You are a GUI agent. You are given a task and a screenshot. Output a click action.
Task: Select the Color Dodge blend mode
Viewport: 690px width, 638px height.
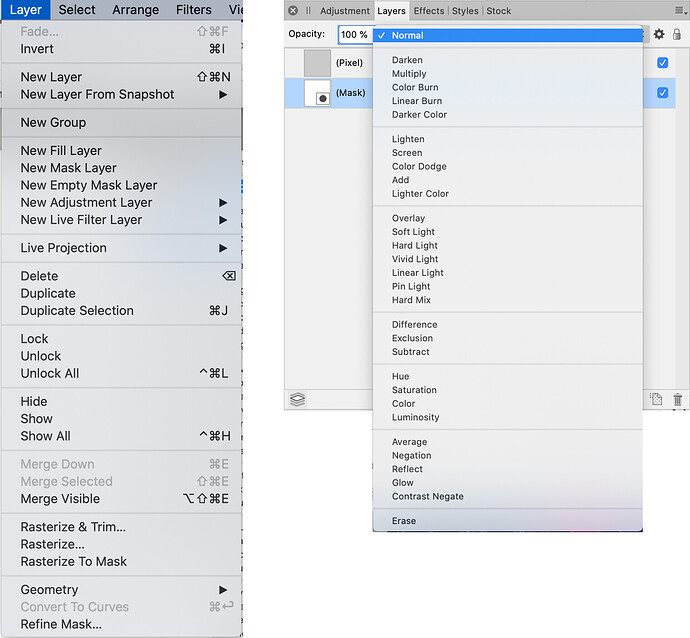(508, 167)
